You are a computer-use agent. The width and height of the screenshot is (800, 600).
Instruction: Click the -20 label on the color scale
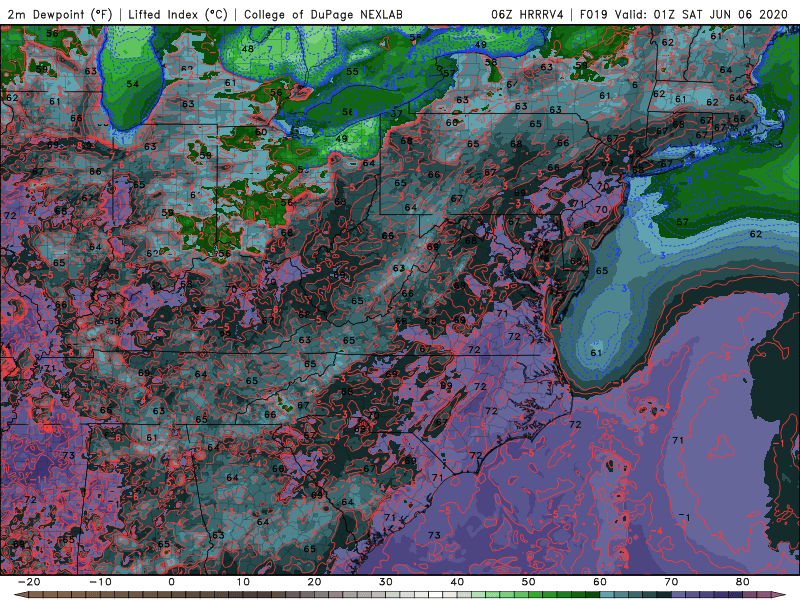29,582
